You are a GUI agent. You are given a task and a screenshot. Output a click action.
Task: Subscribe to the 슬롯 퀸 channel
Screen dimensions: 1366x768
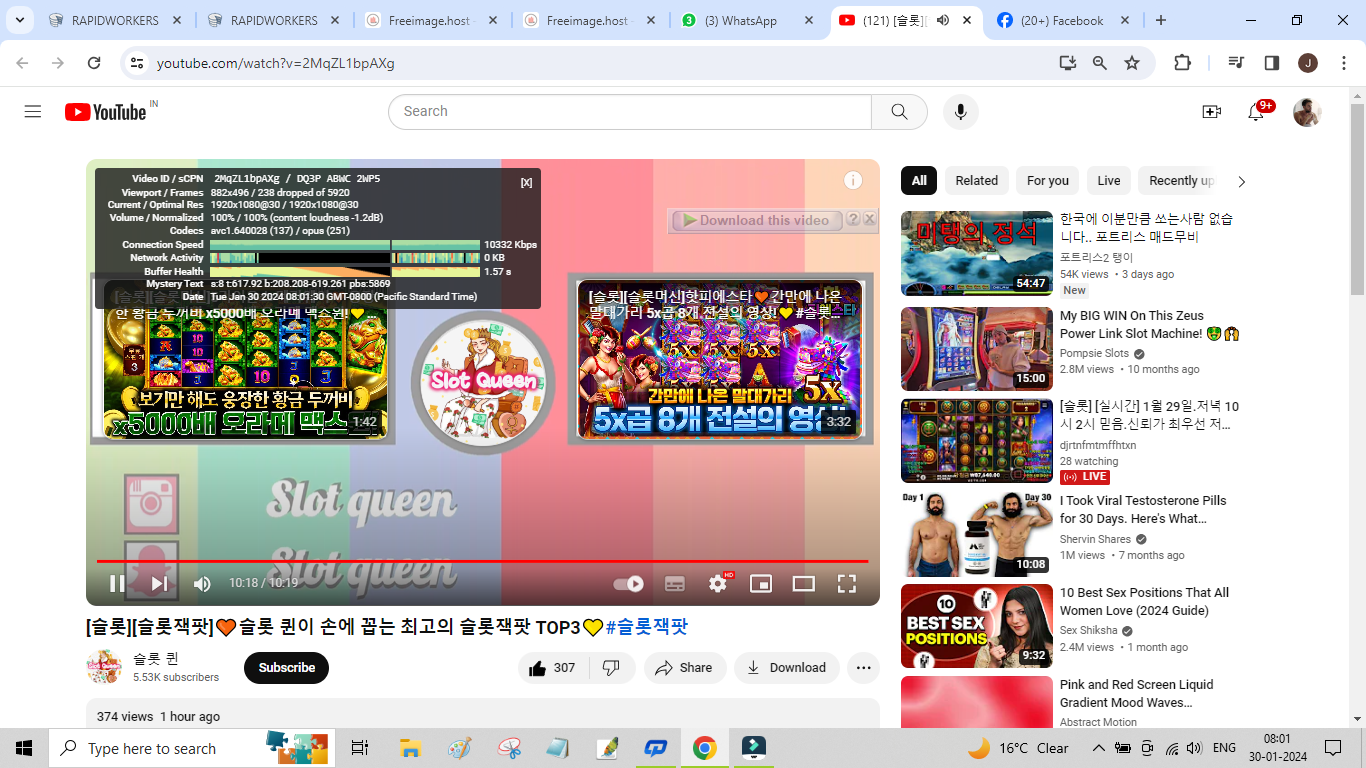(286, 668)
